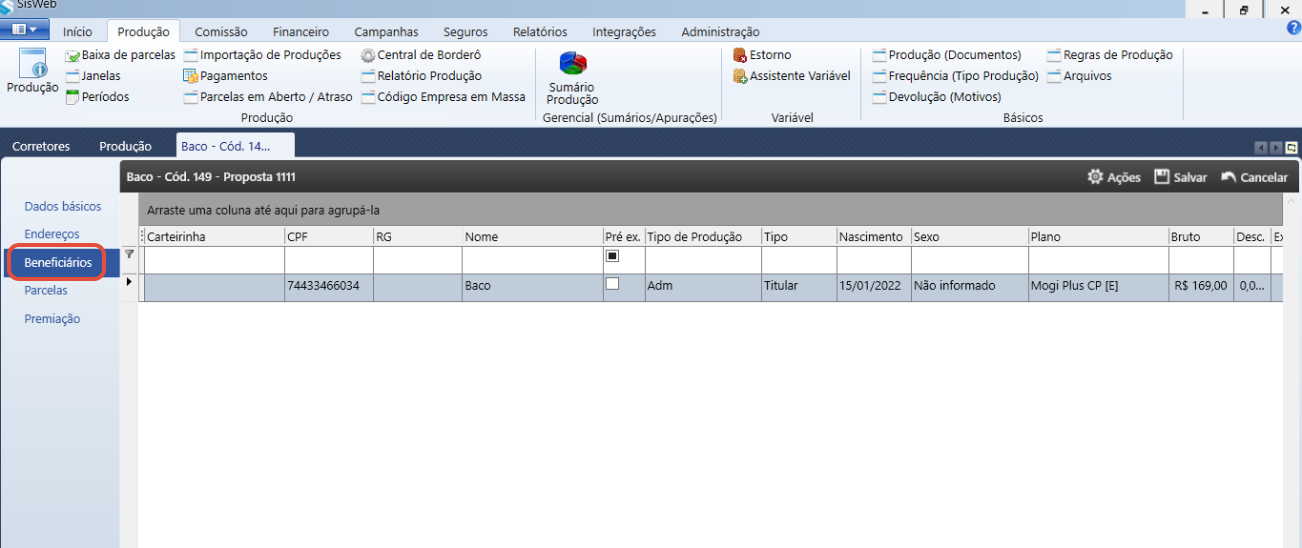Click the filter funnel icon in grid

point(129,254)
